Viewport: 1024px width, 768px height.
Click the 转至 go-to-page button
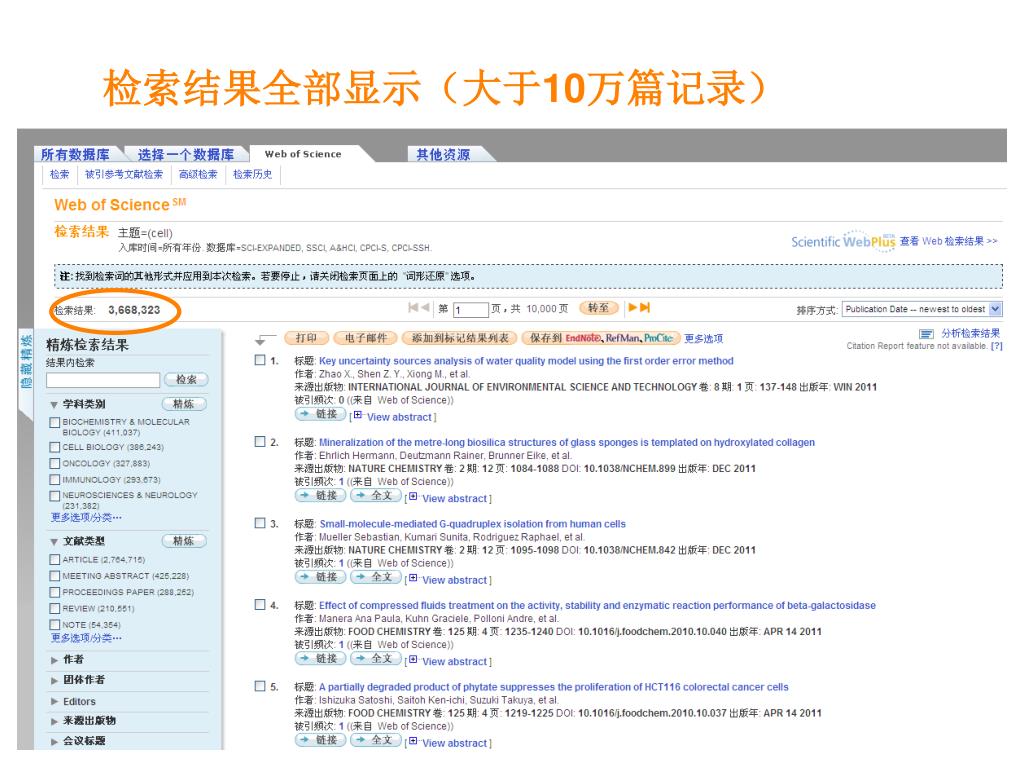(598, 308)
